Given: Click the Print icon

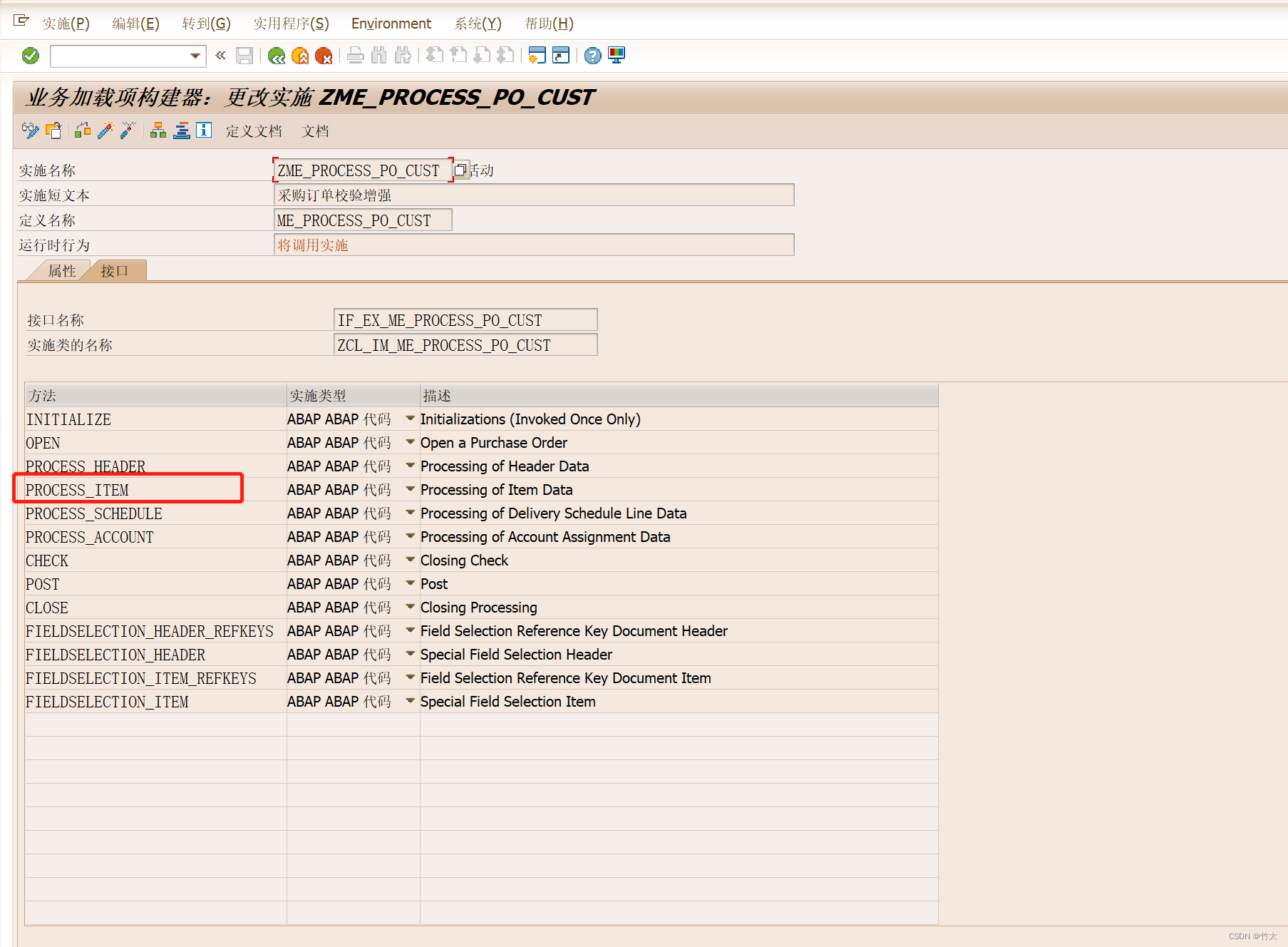Looking at the screenshot, I should (356, 56).
